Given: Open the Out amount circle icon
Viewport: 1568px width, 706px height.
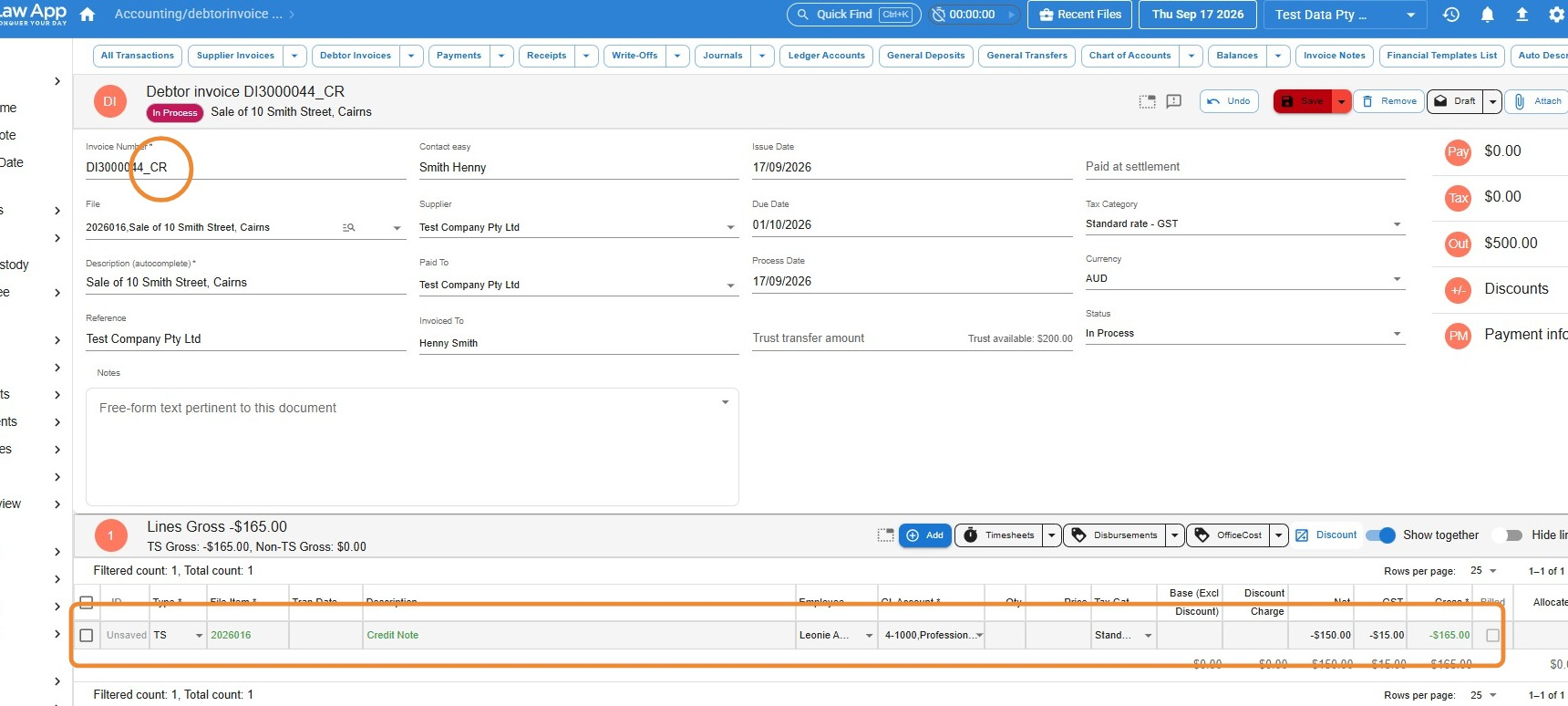Looking at the screenshot, I should coord(1459,244).
